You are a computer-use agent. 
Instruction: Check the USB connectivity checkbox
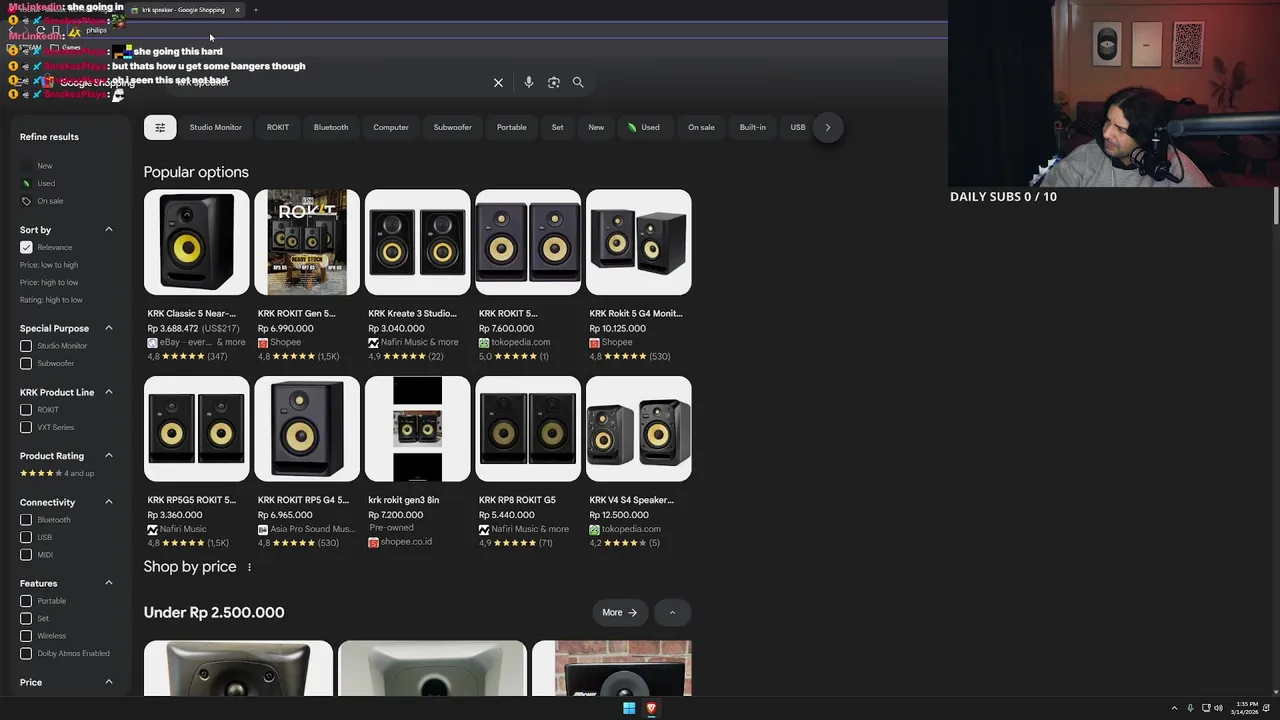pos(26,537)
